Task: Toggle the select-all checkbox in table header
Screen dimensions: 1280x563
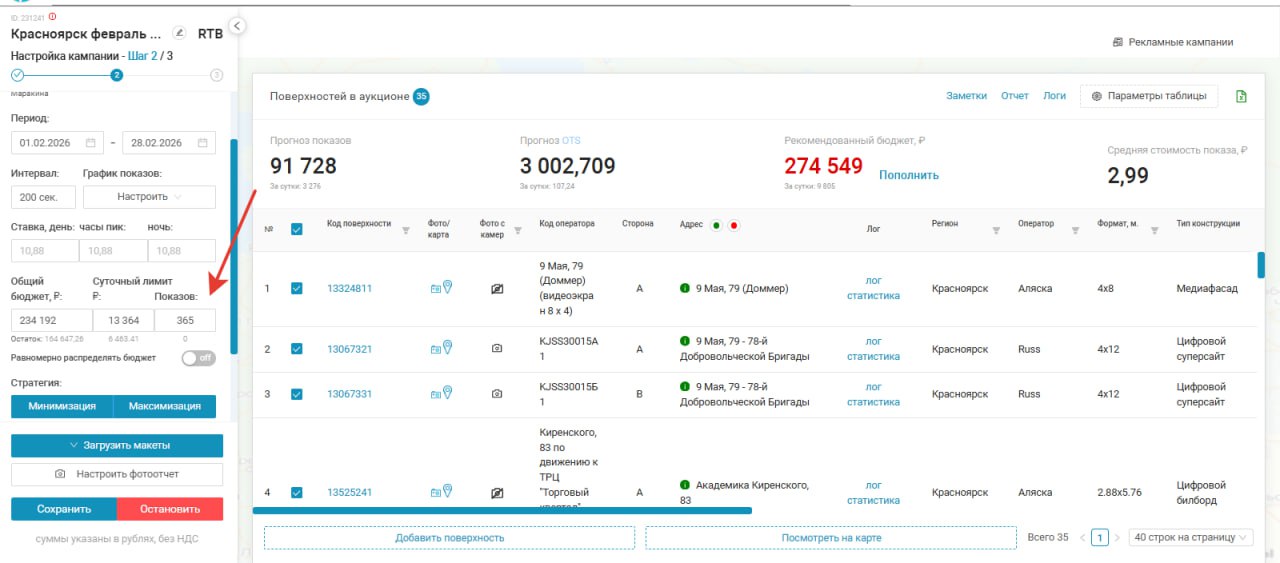Action: 297,229
